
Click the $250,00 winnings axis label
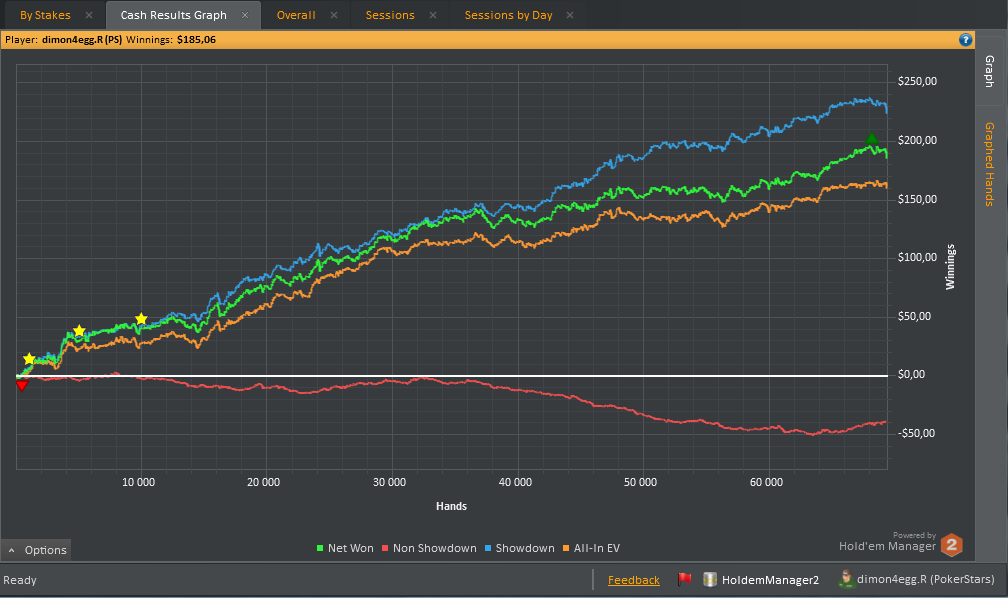pyautogui.click(x=917, y=81)
